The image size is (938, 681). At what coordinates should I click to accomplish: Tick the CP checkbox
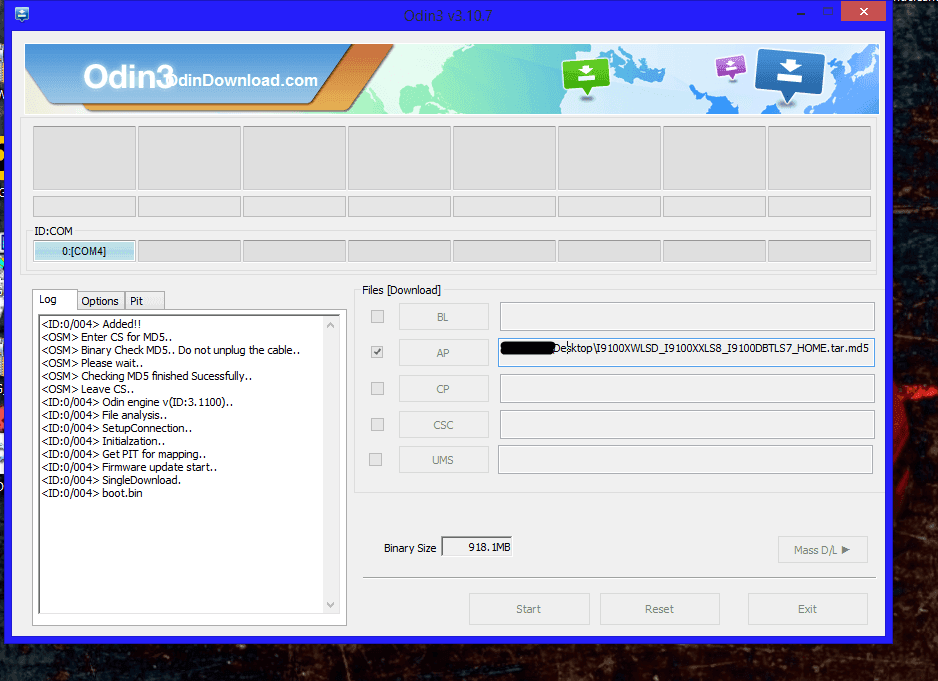click(377, 388)
